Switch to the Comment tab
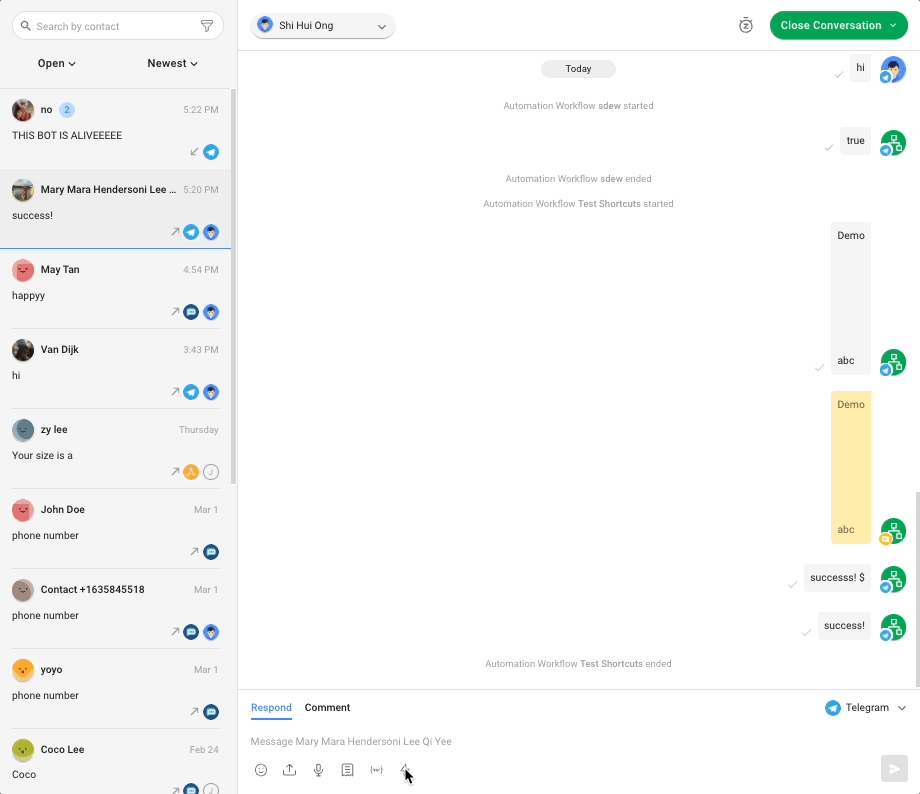This screenshot has width=920, height=794. click(x=327, y=708)
